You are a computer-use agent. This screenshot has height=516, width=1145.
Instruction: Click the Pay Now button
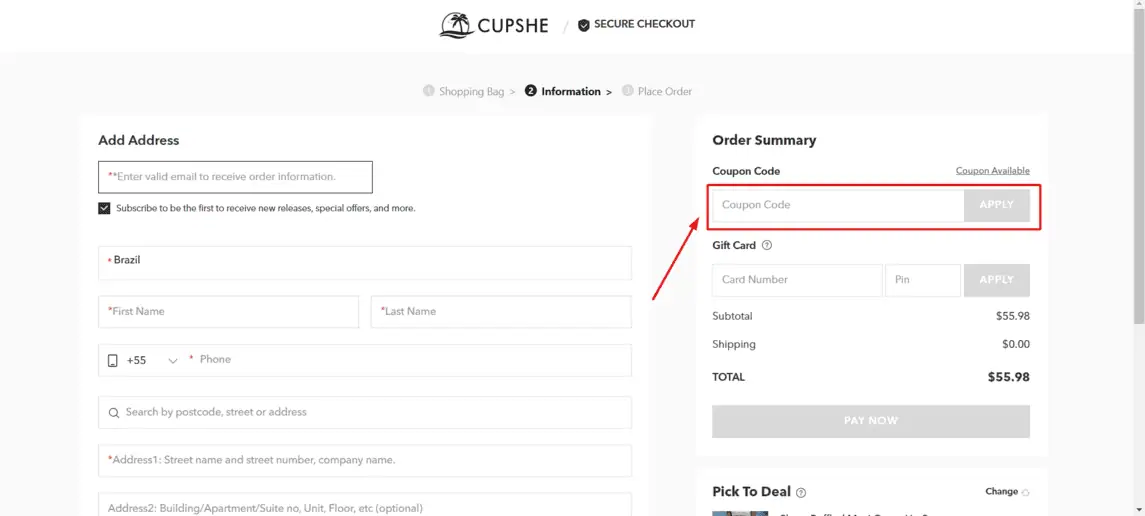[870, 421]
